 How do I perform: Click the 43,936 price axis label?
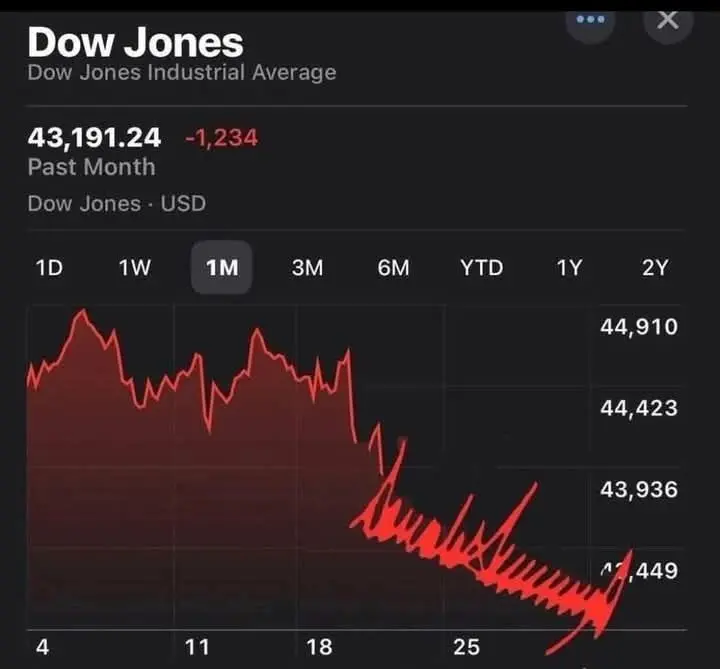(x=639, y=490)
